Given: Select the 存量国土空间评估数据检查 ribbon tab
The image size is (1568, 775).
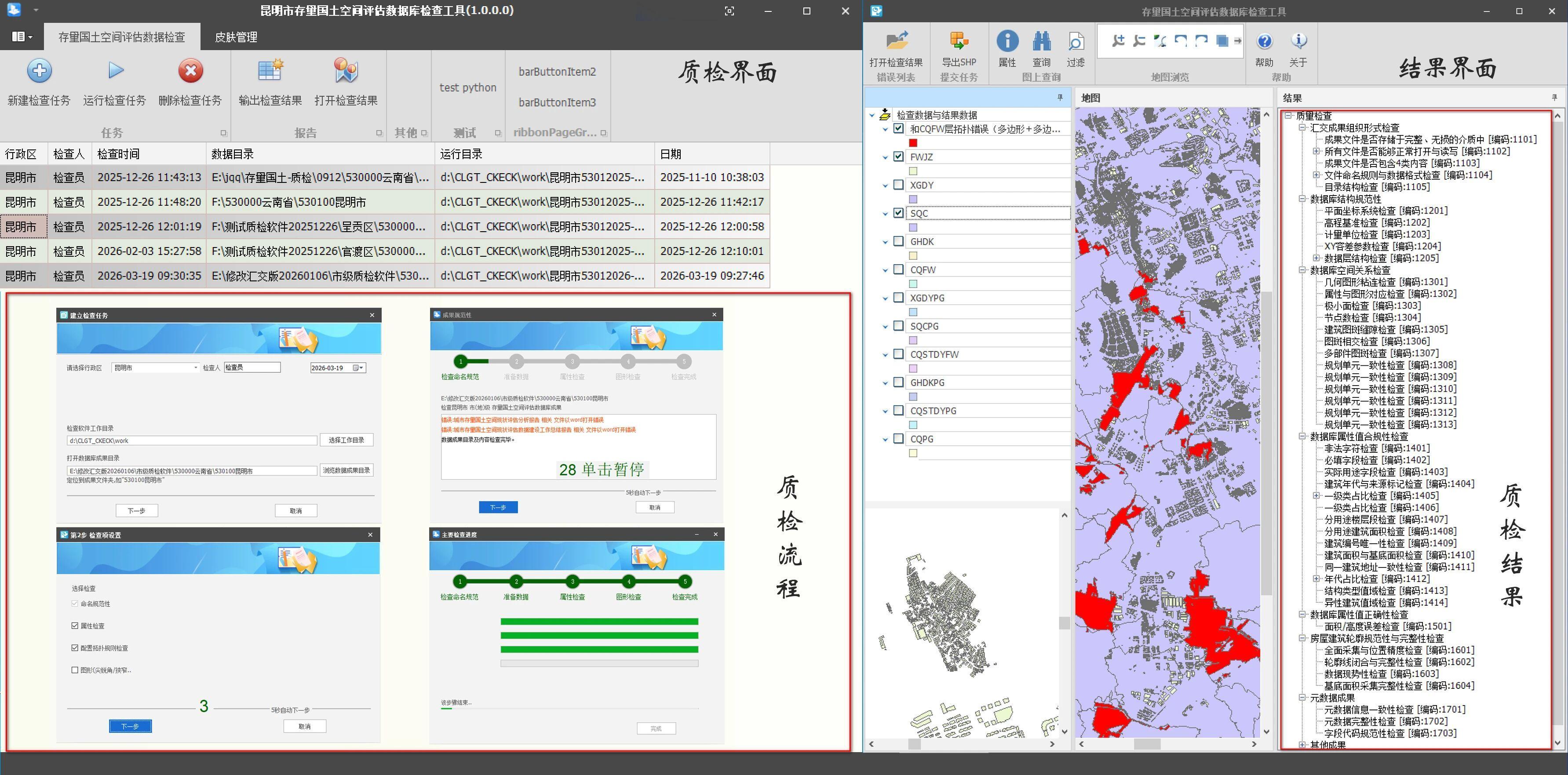Looking at the screenshot, I should tap(122, 37).
